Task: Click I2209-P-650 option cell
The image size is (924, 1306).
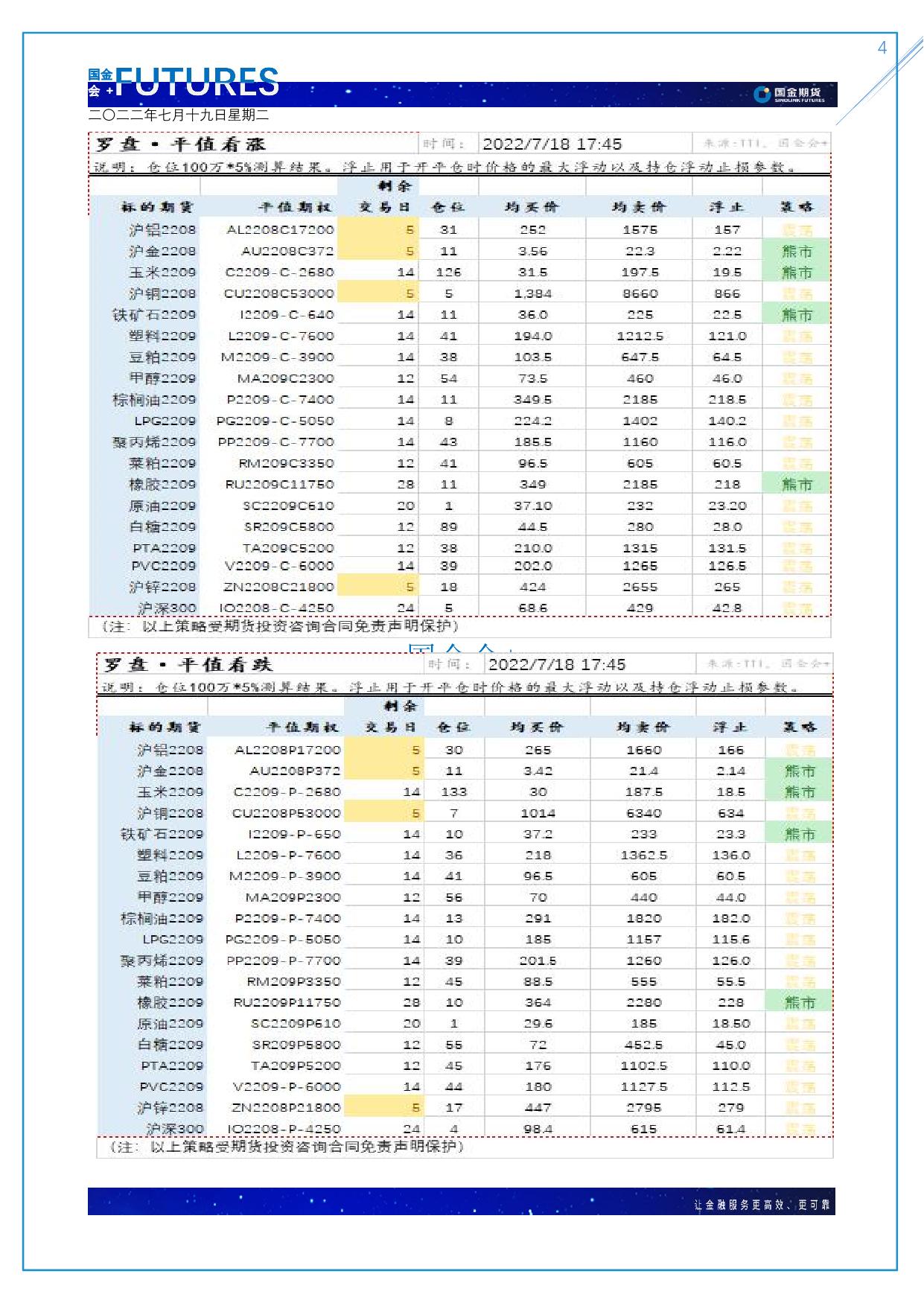Action: 294,834
